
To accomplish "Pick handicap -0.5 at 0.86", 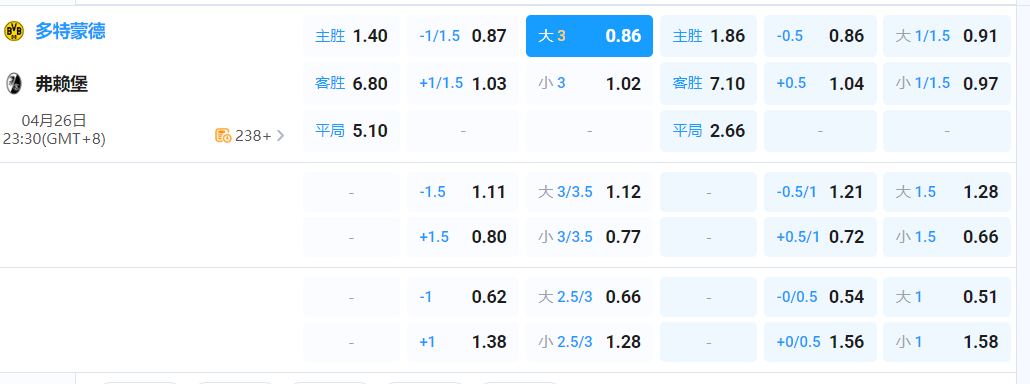I will (x=820, y=36).
